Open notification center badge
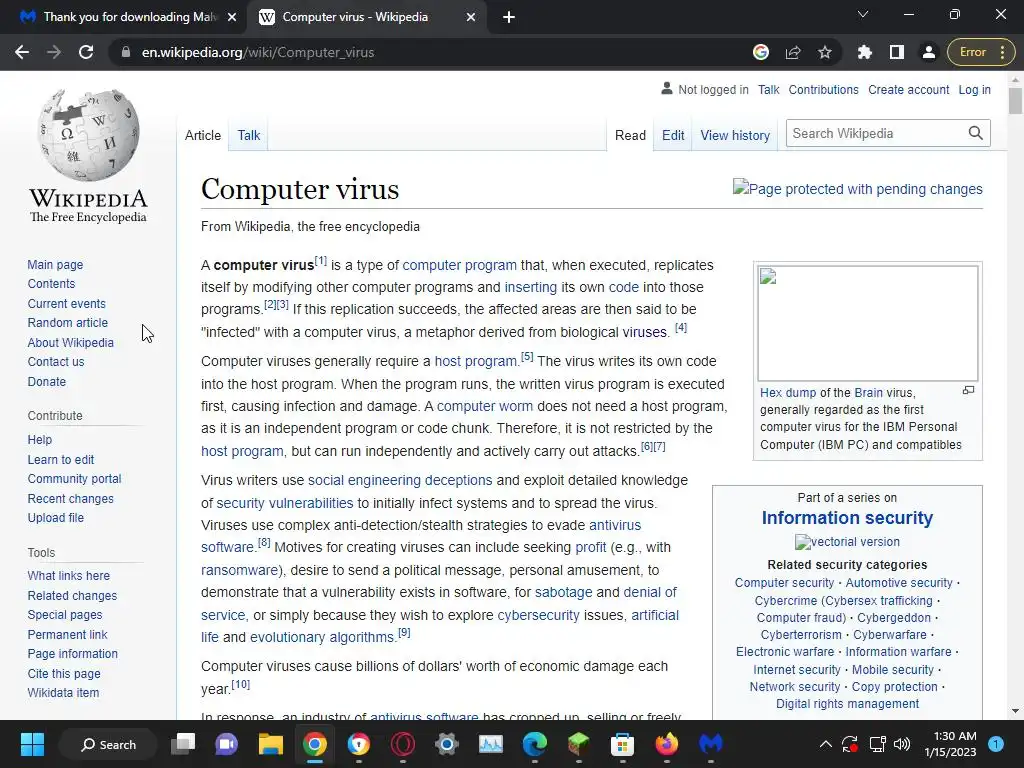The image size is (1024, 768). tap(996, 744)
